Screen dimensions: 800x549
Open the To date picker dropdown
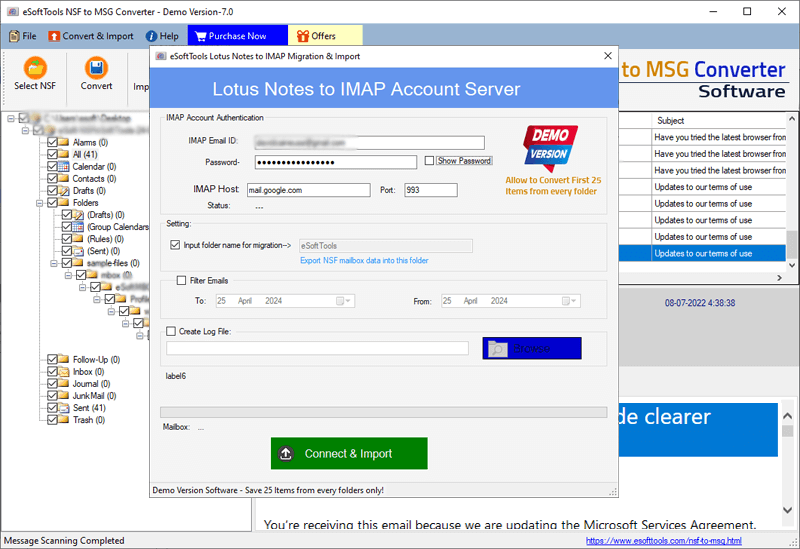(x=343, y=301)
